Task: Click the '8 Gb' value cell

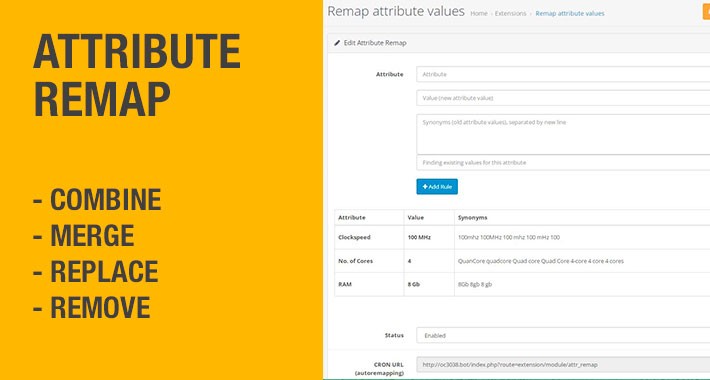Action: (x=429, y=284)
